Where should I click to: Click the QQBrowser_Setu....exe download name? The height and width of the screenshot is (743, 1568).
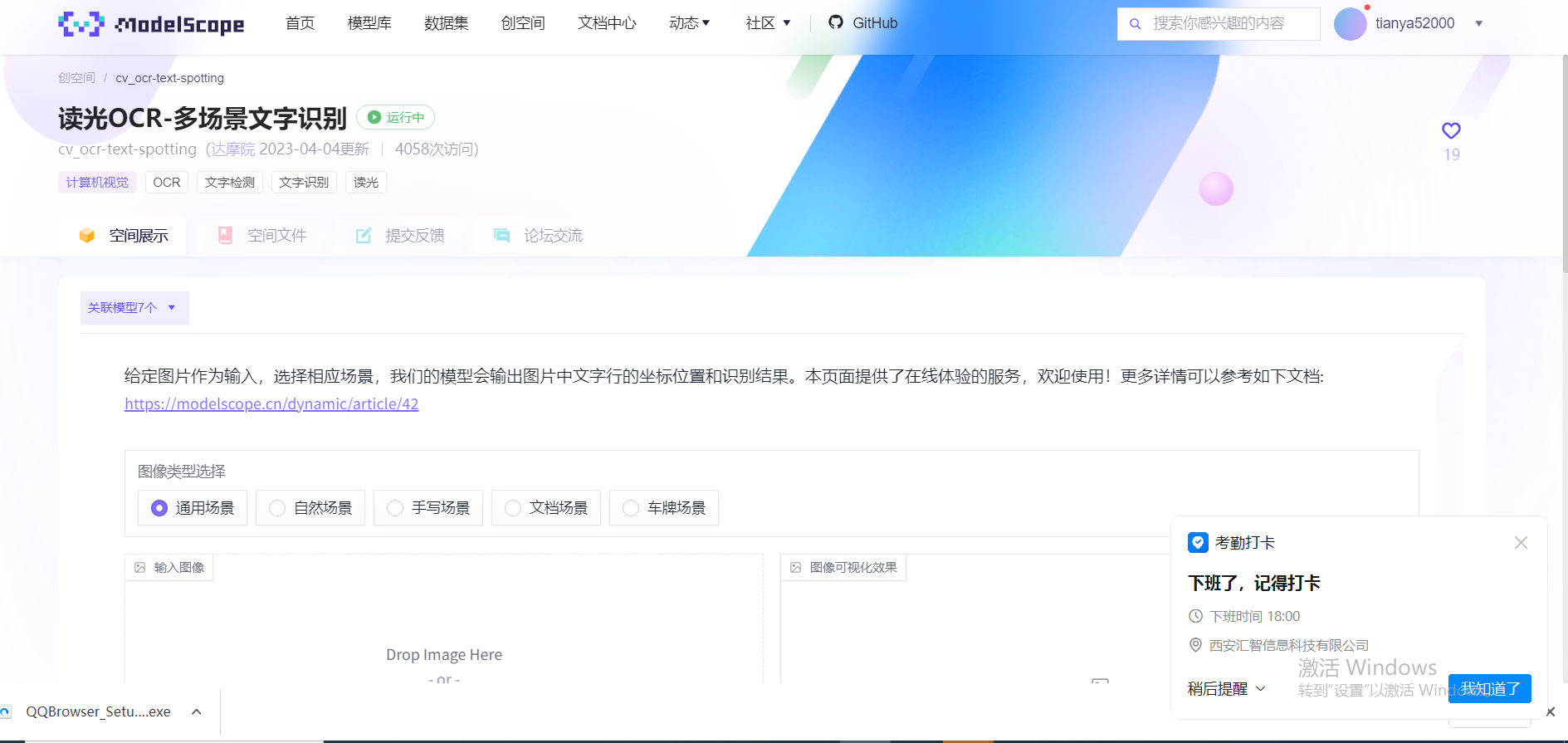[x=98, y=711]
